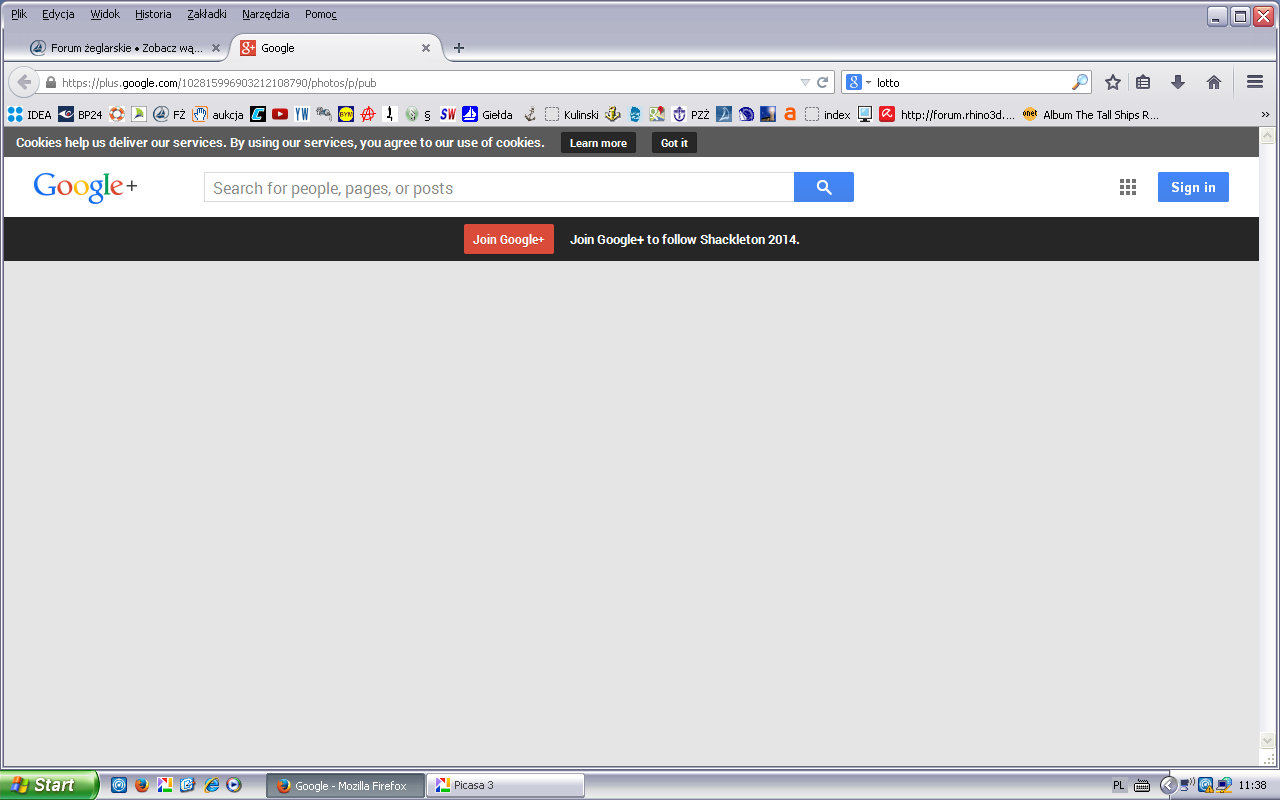The image size is (1280, 800).
Task: Open the Kulinski bookmark
Action: [x=572, y=114]
